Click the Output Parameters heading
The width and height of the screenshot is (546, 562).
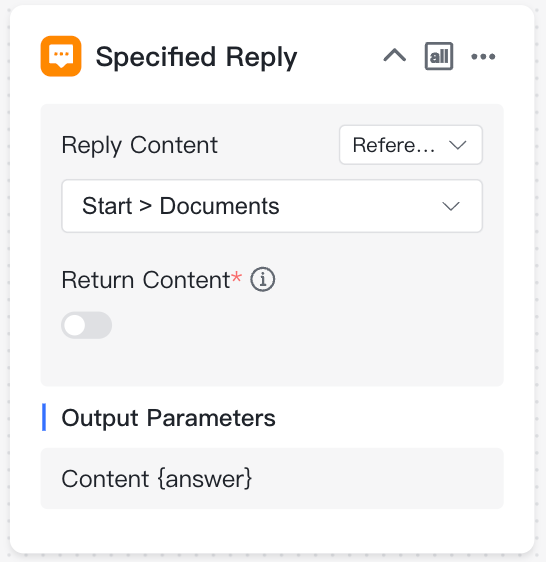168,418
